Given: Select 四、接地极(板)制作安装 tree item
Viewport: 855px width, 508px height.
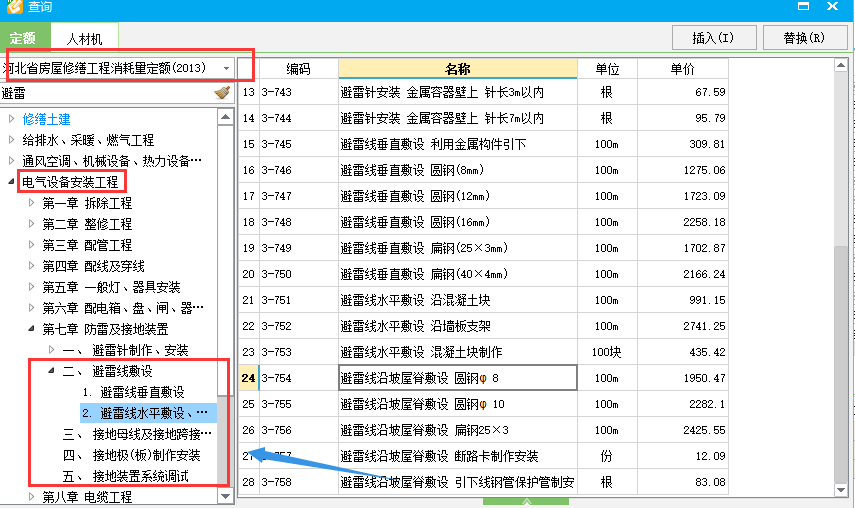Looking at the screenshot, I should (131, 455).
